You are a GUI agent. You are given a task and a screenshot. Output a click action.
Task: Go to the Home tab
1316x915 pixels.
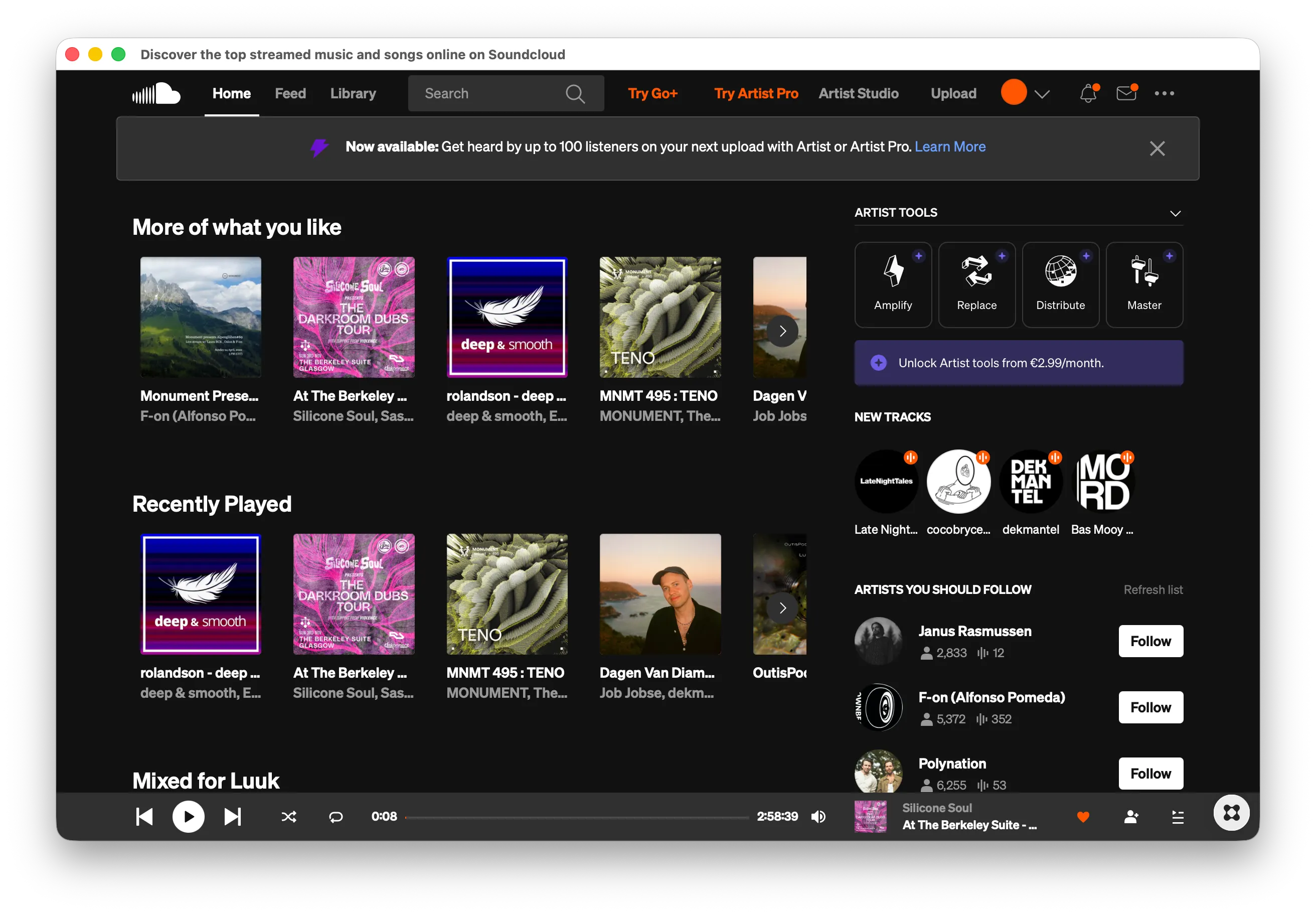click(232, 93)
